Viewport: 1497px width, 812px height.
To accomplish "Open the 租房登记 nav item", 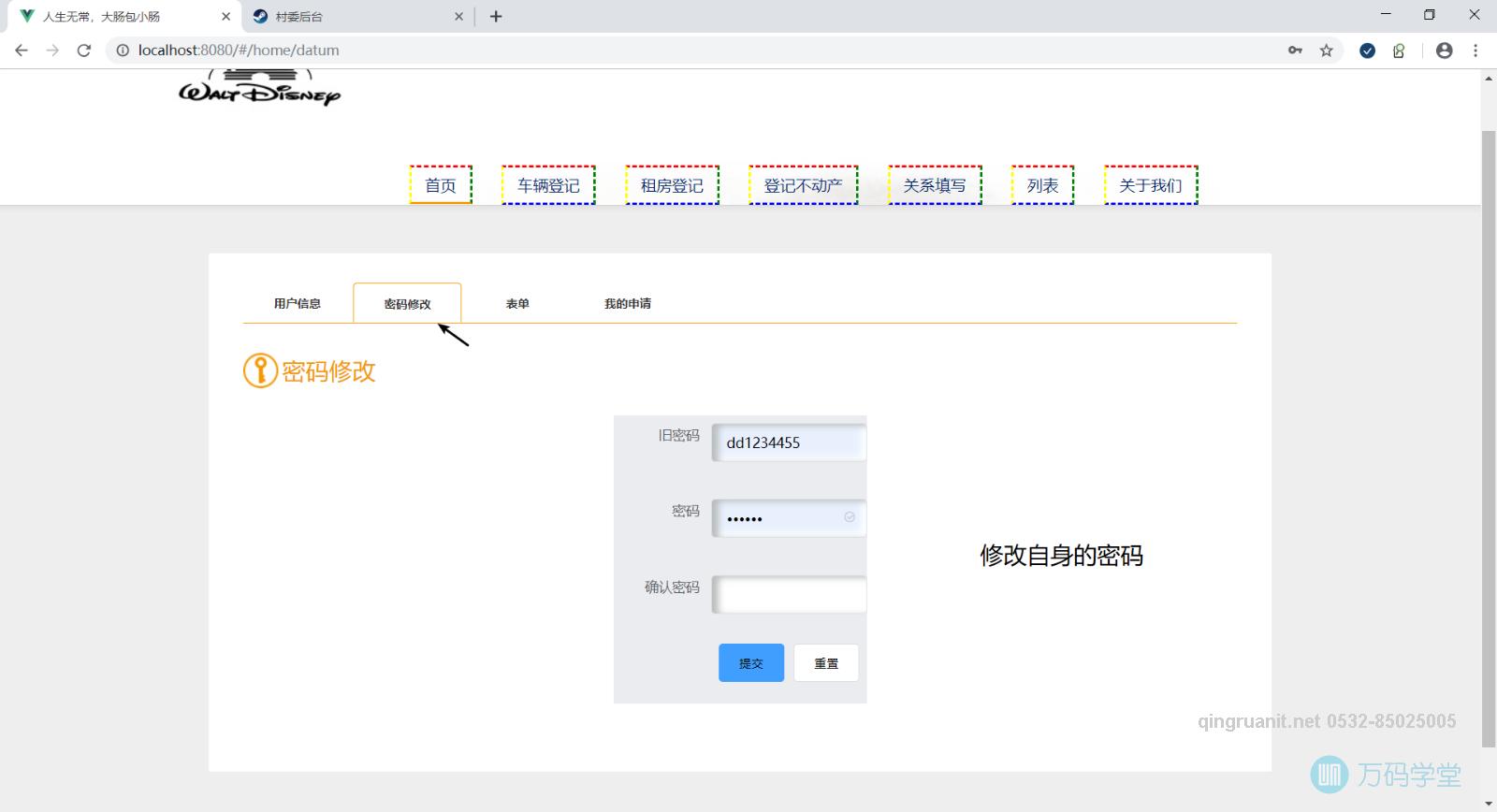I will pos(672,185).
